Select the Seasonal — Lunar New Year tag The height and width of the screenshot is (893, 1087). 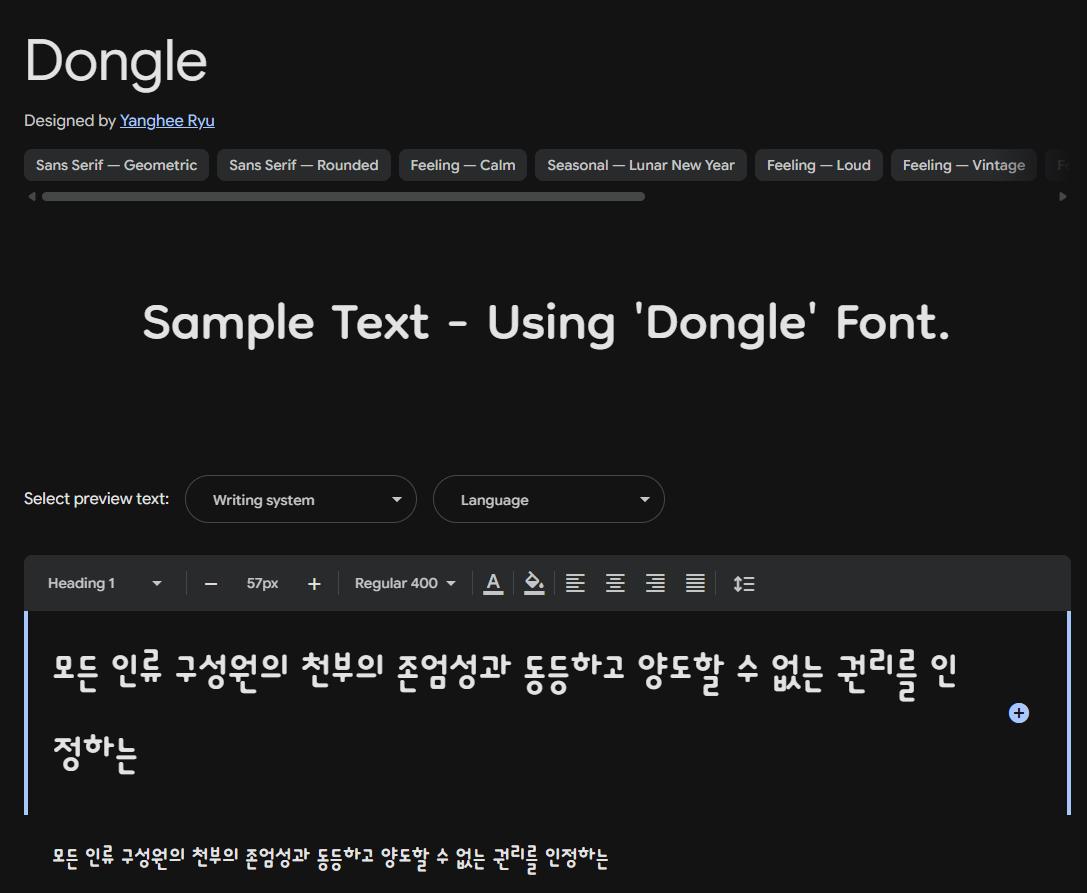pyautogui.click(x=641, y=165)
